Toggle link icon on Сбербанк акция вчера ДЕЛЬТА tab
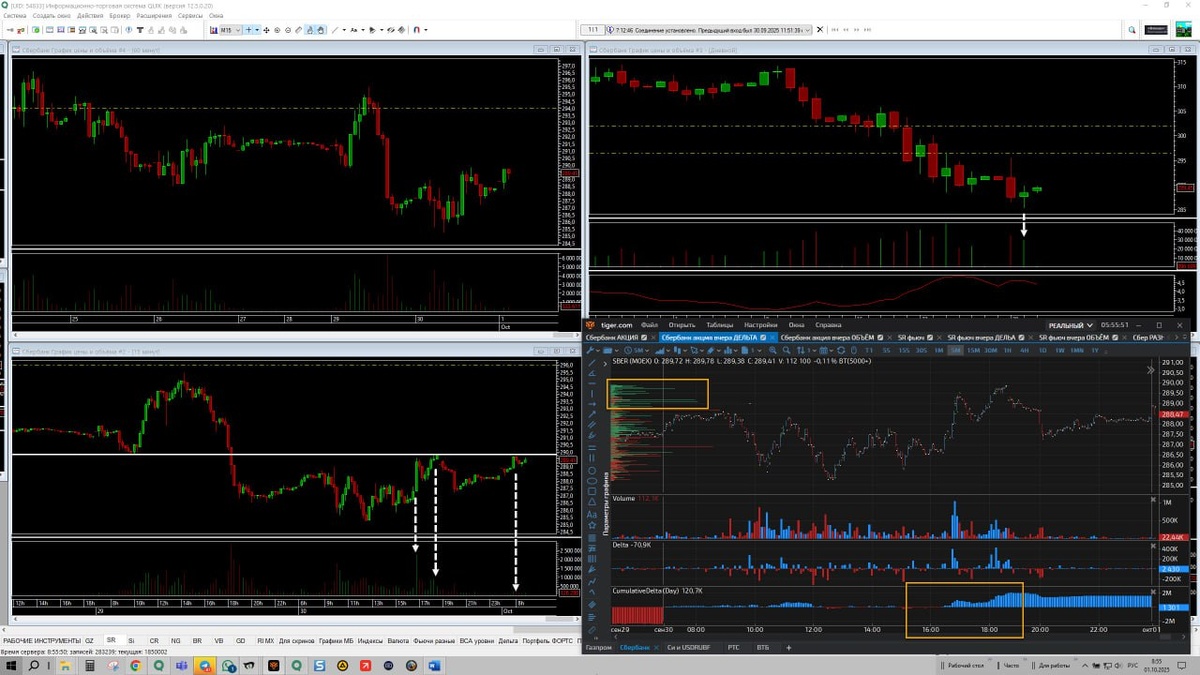Screen dimensions: 1200x675 coord(763,337)
